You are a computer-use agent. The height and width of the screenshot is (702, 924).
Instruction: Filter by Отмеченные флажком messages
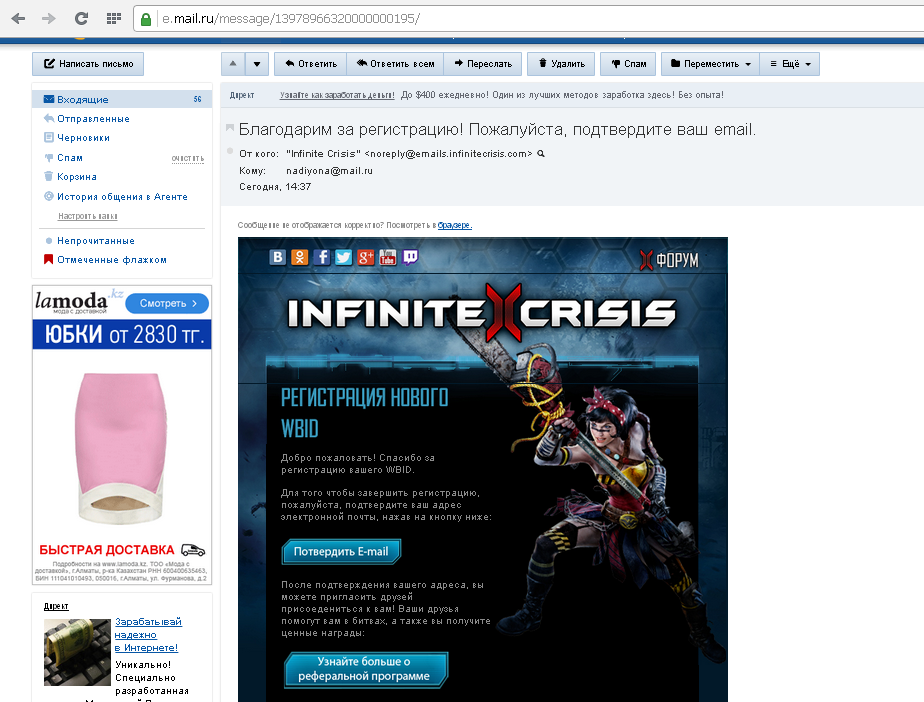(111, 259)
